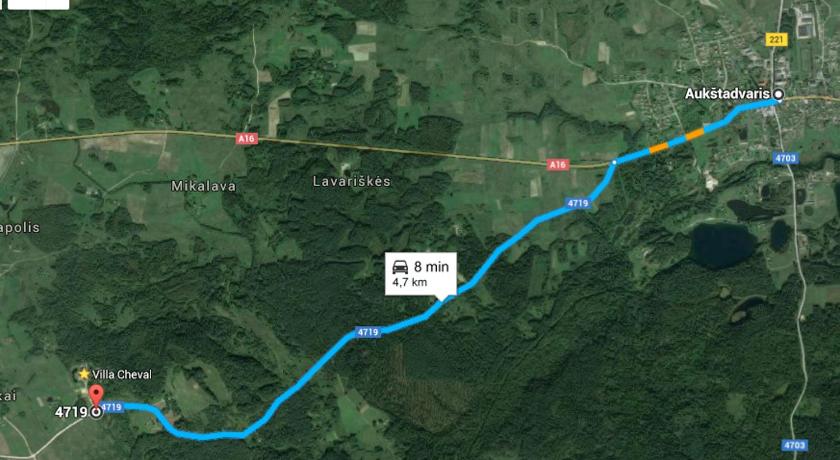The height and width of the screenshot is (460, 840).
Task: Click the Aukštadvaris town label
Action: [x=728, y=94]
